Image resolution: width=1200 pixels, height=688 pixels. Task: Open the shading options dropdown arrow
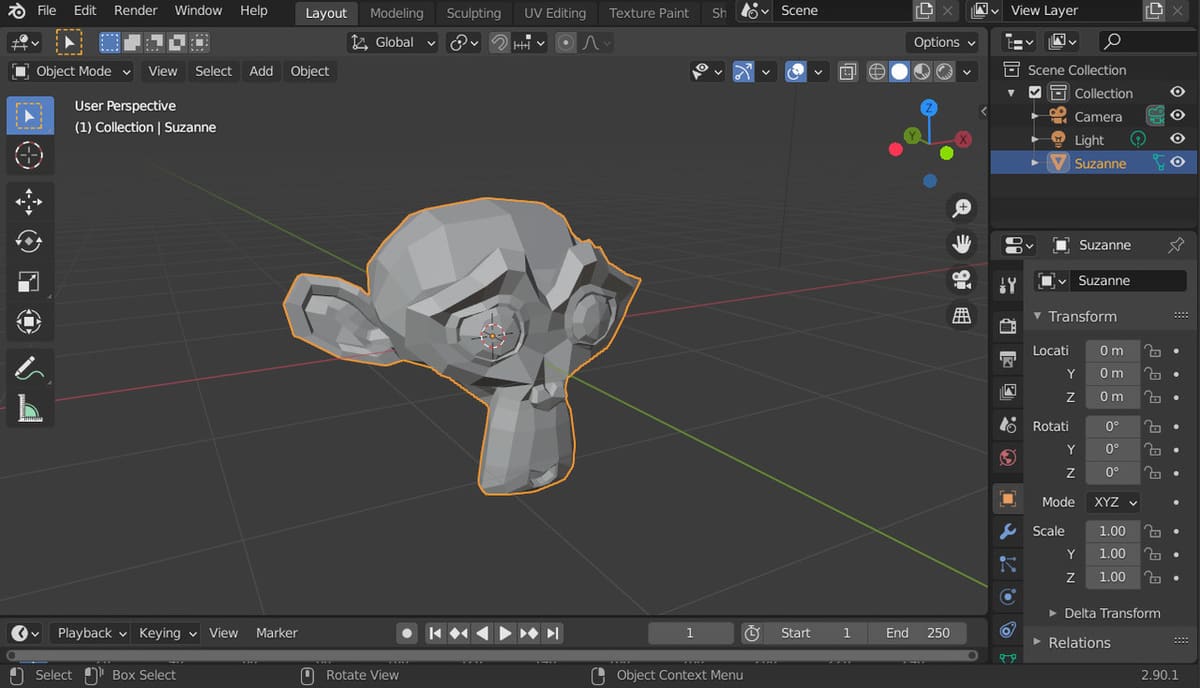967,72
